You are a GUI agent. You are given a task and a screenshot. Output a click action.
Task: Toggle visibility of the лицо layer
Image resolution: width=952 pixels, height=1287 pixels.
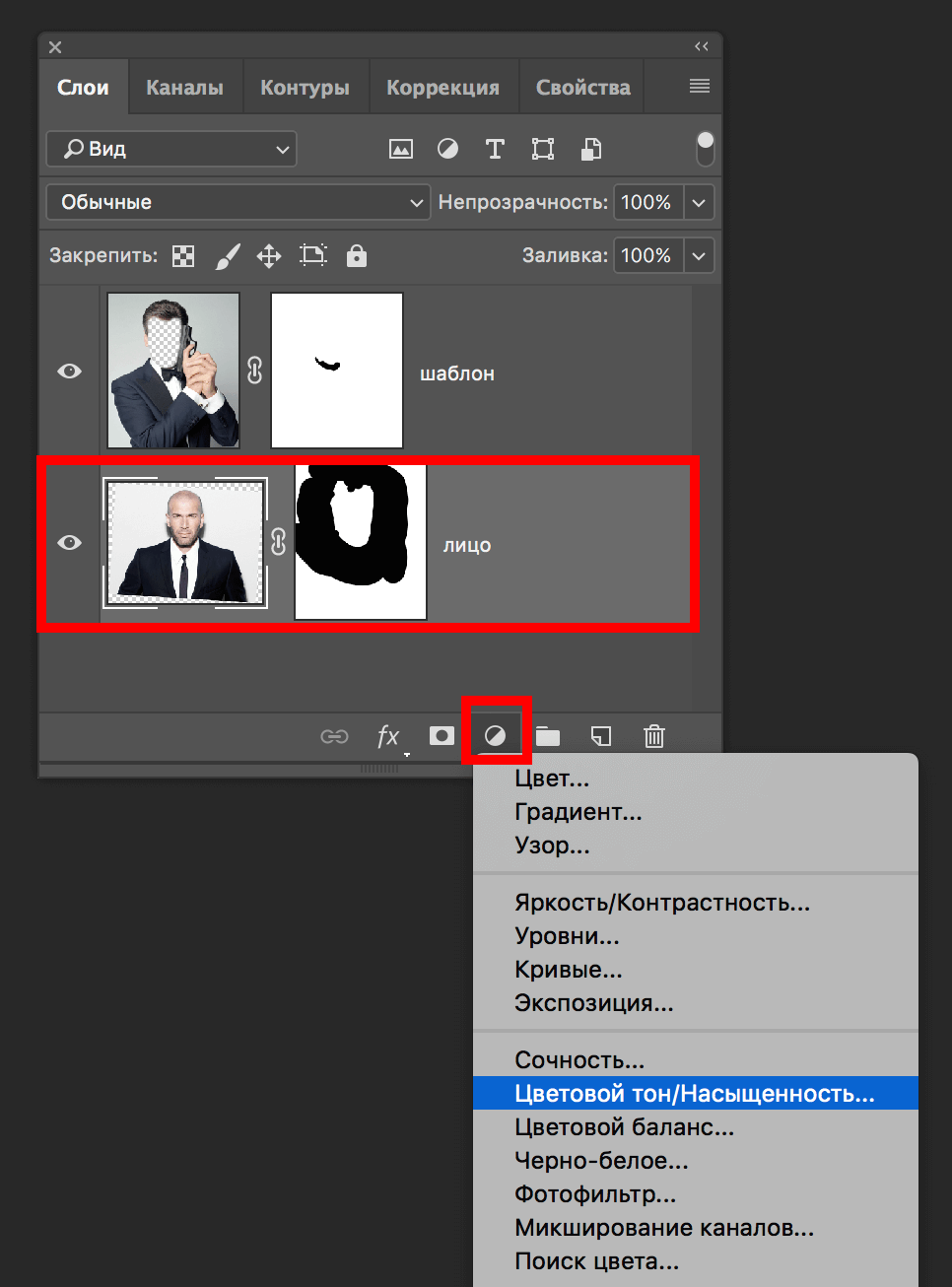point(69,543)
